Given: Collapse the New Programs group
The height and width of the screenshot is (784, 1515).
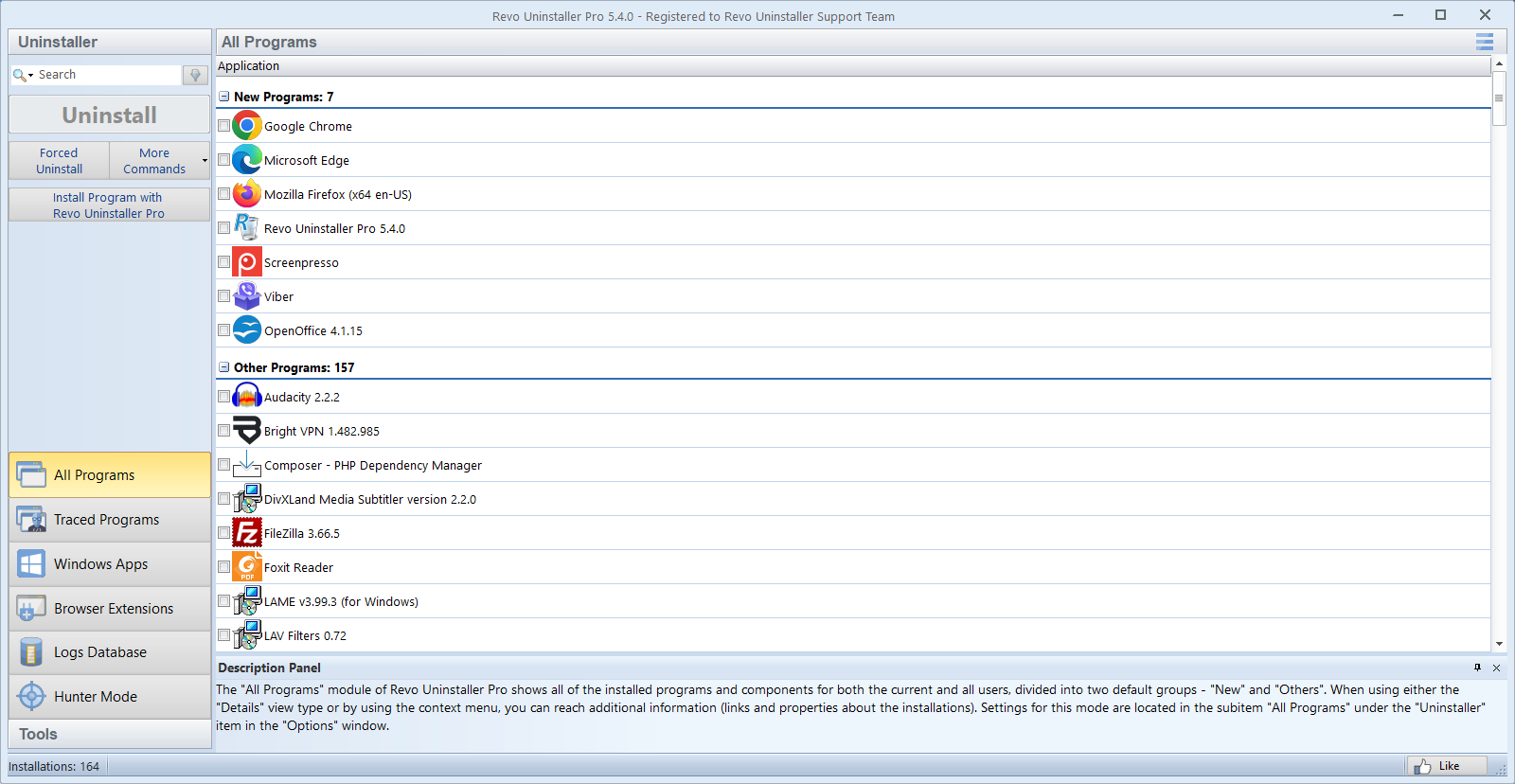Looking at the screenshot, I should point(224,97).
